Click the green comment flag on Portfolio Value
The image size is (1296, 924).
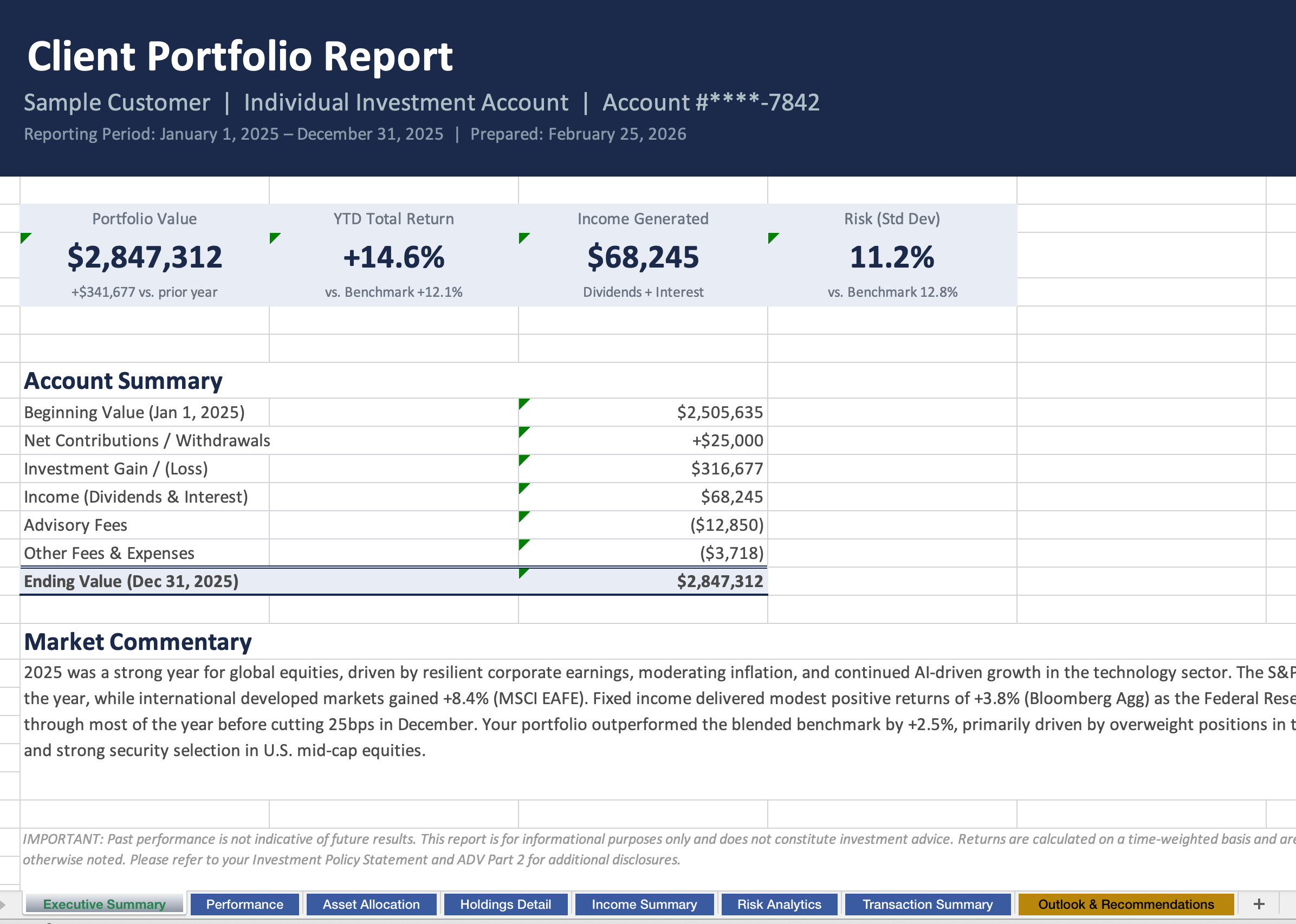click(25, 239)
